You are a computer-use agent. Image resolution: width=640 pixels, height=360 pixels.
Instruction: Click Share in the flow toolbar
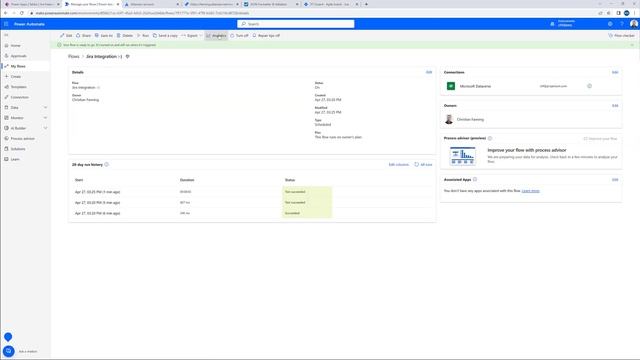point(84,36)
